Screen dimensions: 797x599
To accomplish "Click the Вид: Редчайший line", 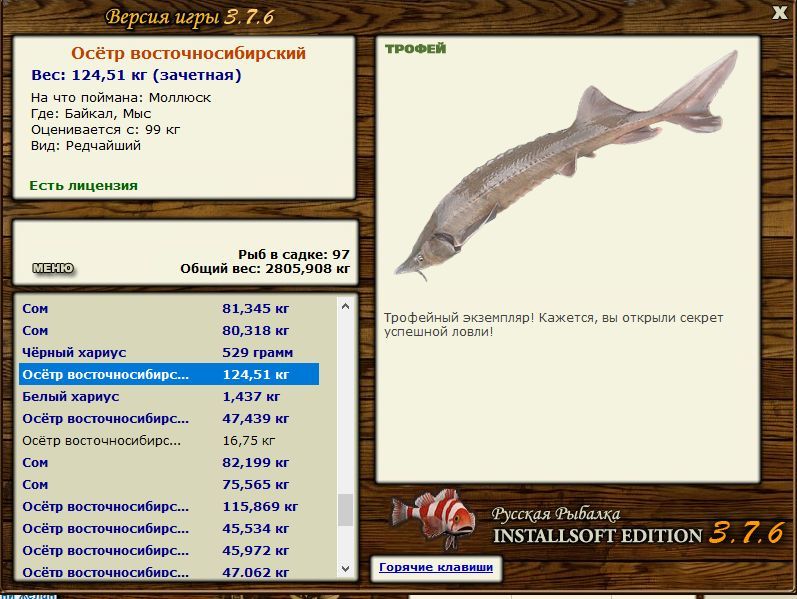I will (x=85, y=146).
